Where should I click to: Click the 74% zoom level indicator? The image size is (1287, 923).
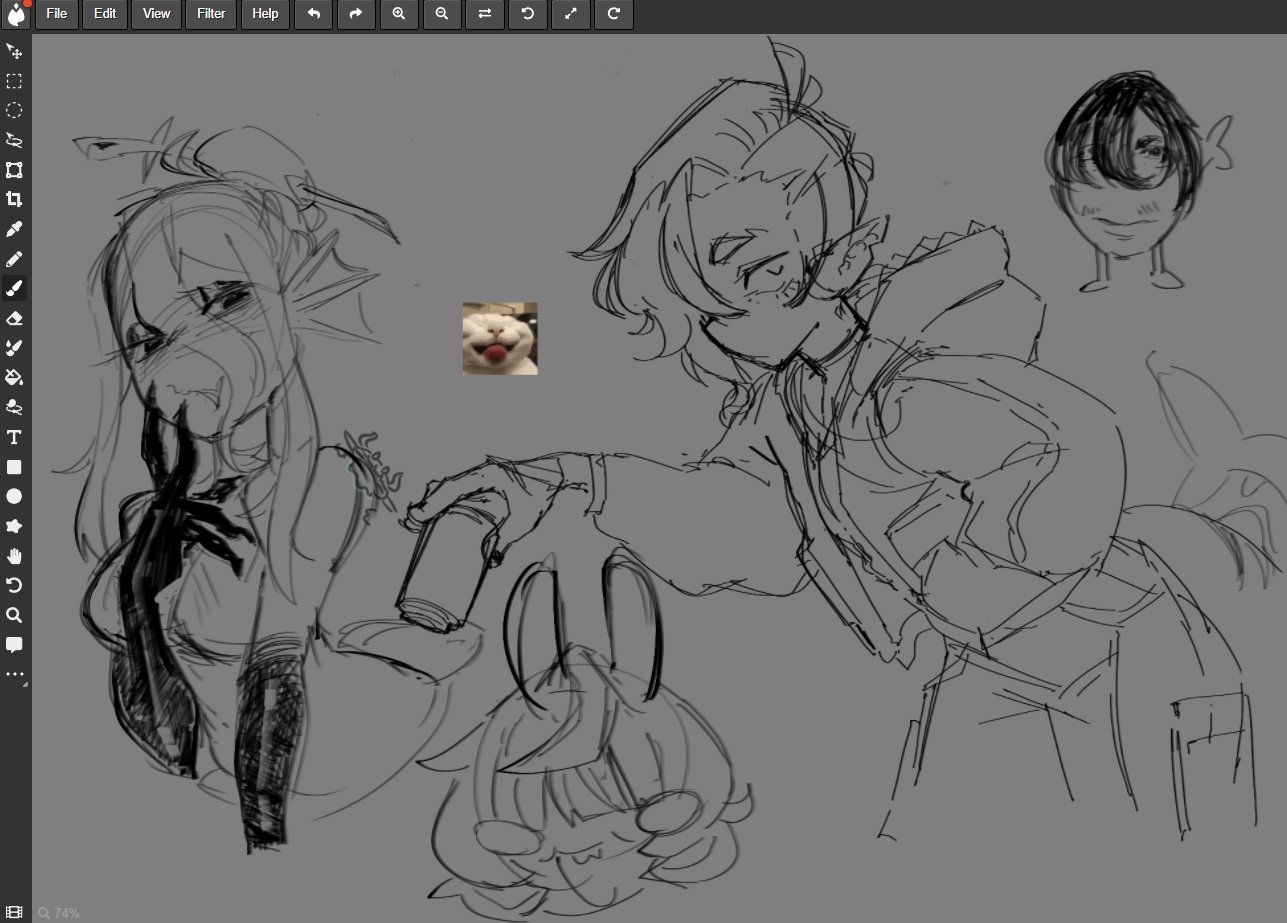[60, 913]
